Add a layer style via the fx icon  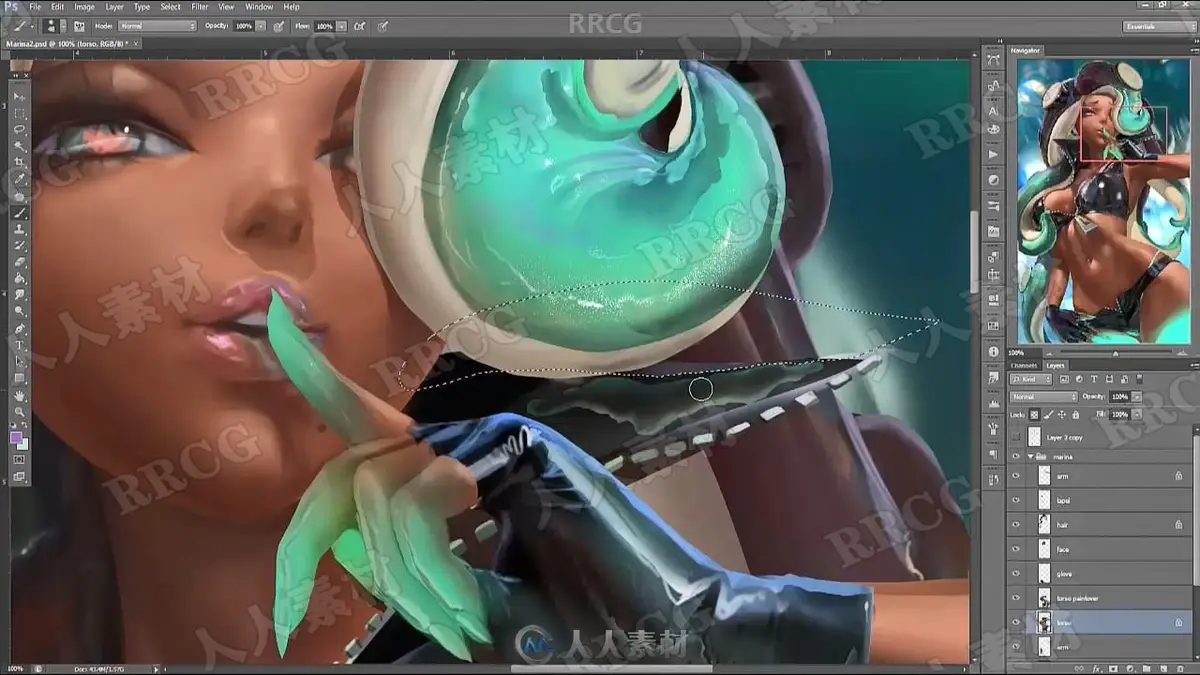[1097, 668]
